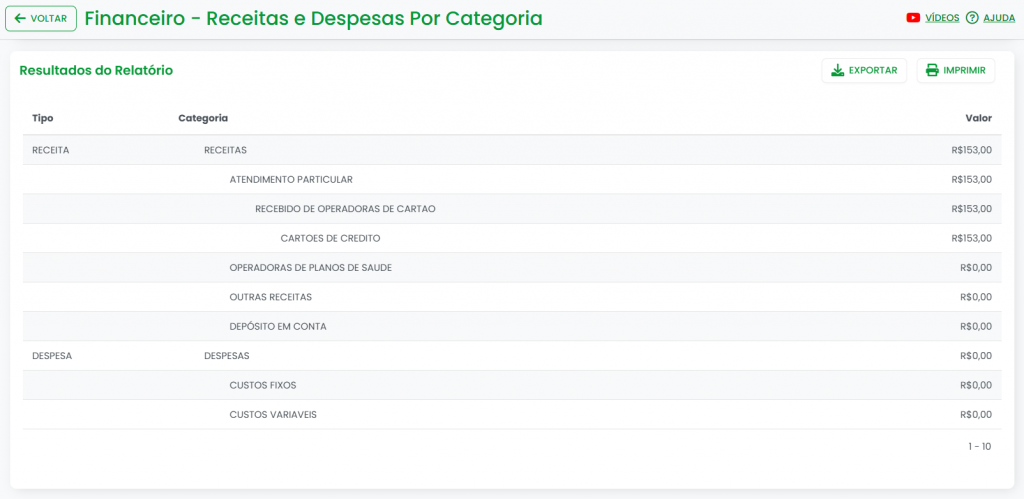This screenshot has width=1024, height=499.
Task: Select the ATENDIMENTO PARTICULAR row
Action: point(291,180)
